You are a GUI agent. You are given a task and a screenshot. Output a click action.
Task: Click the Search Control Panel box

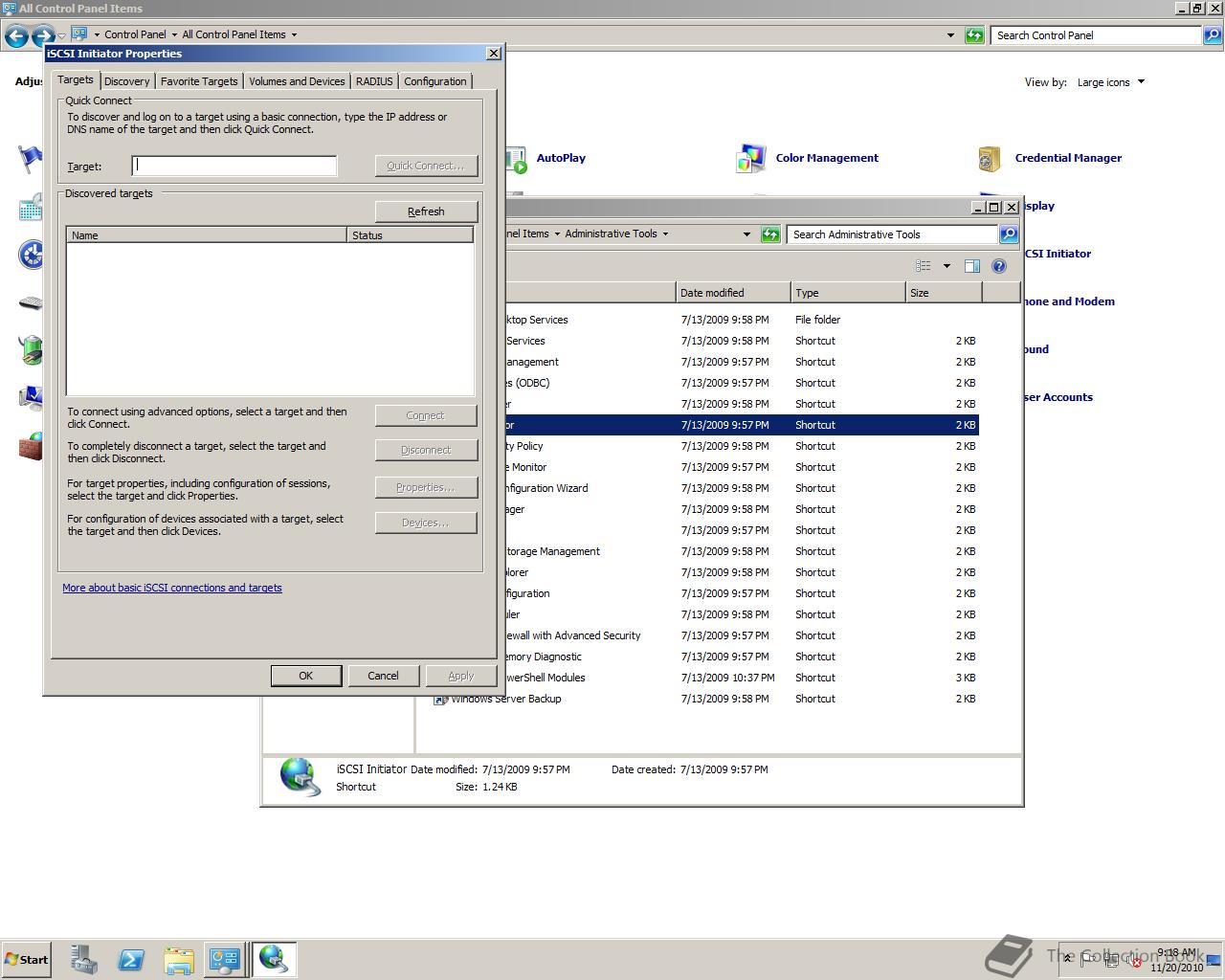coord(1096,35)
